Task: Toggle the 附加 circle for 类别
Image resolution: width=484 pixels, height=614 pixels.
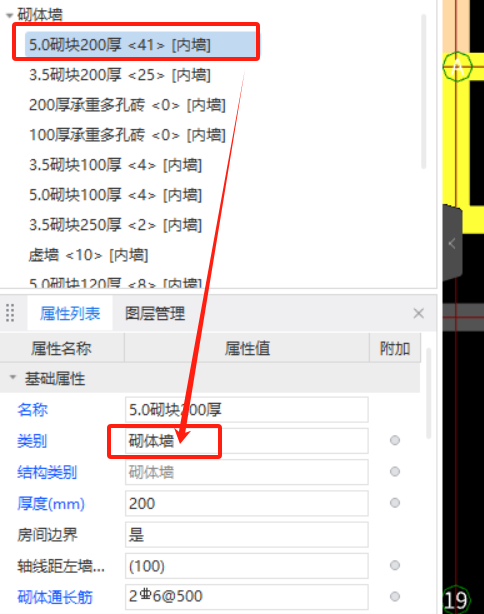Action: click(395, 441)
